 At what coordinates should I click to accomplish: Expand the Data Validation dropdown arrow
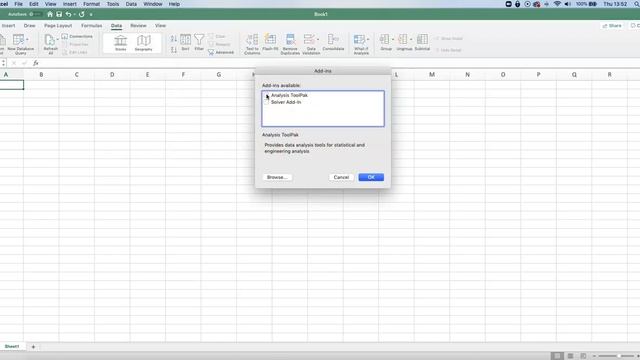318,39
